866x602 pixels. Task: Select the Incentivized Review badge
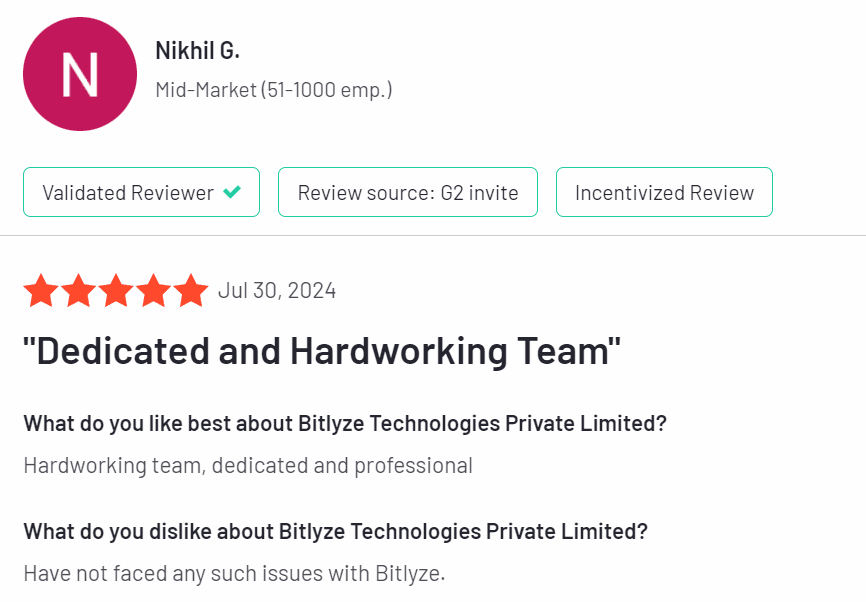click(664, 192)
